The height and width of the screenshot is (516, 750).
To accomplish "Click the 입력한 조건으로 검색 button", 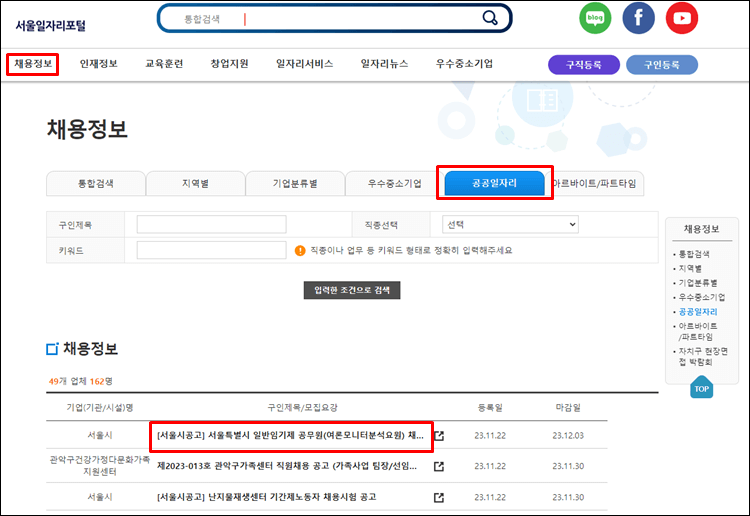I will (351, 290).
